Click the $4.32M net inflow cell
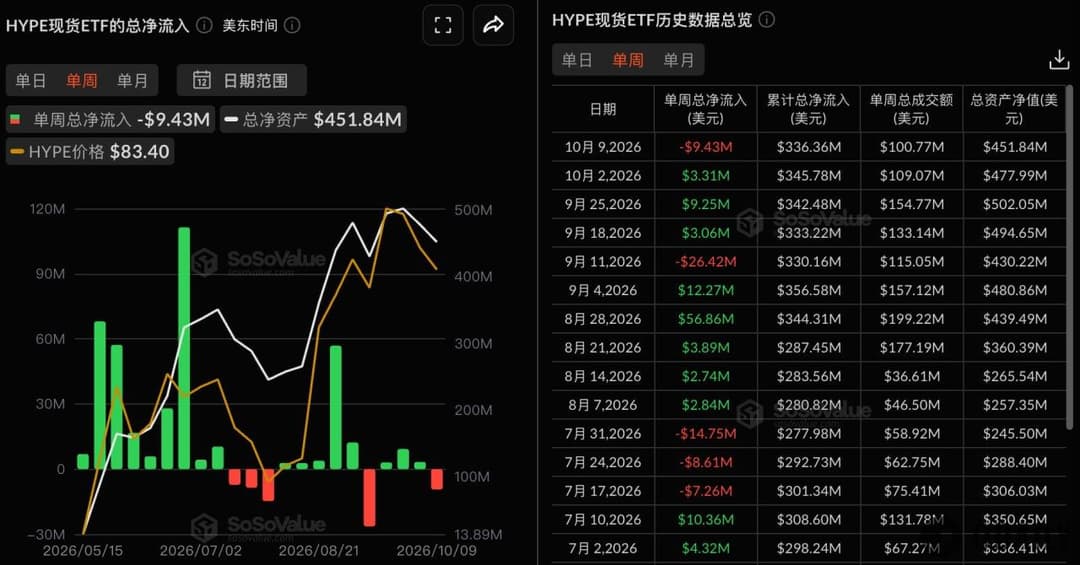 [x=705, y=548]
